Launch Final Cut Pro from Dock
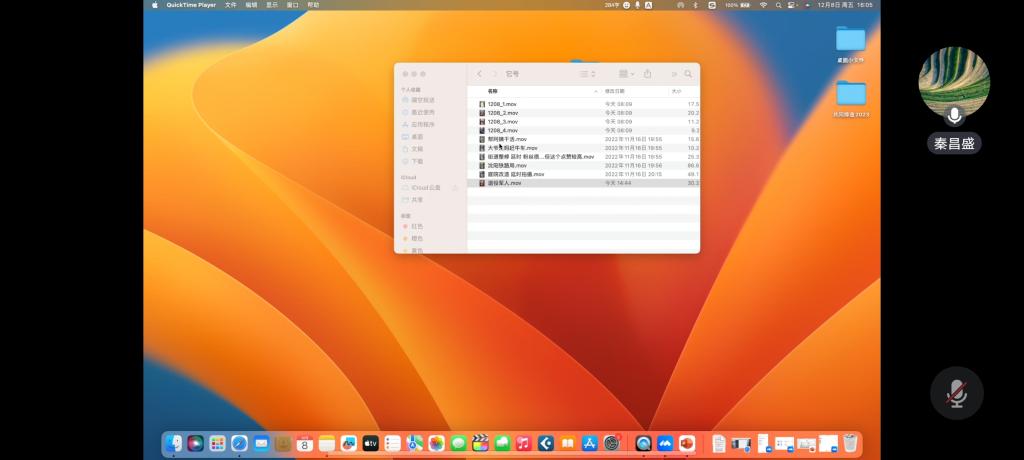 tap(480, 444)
